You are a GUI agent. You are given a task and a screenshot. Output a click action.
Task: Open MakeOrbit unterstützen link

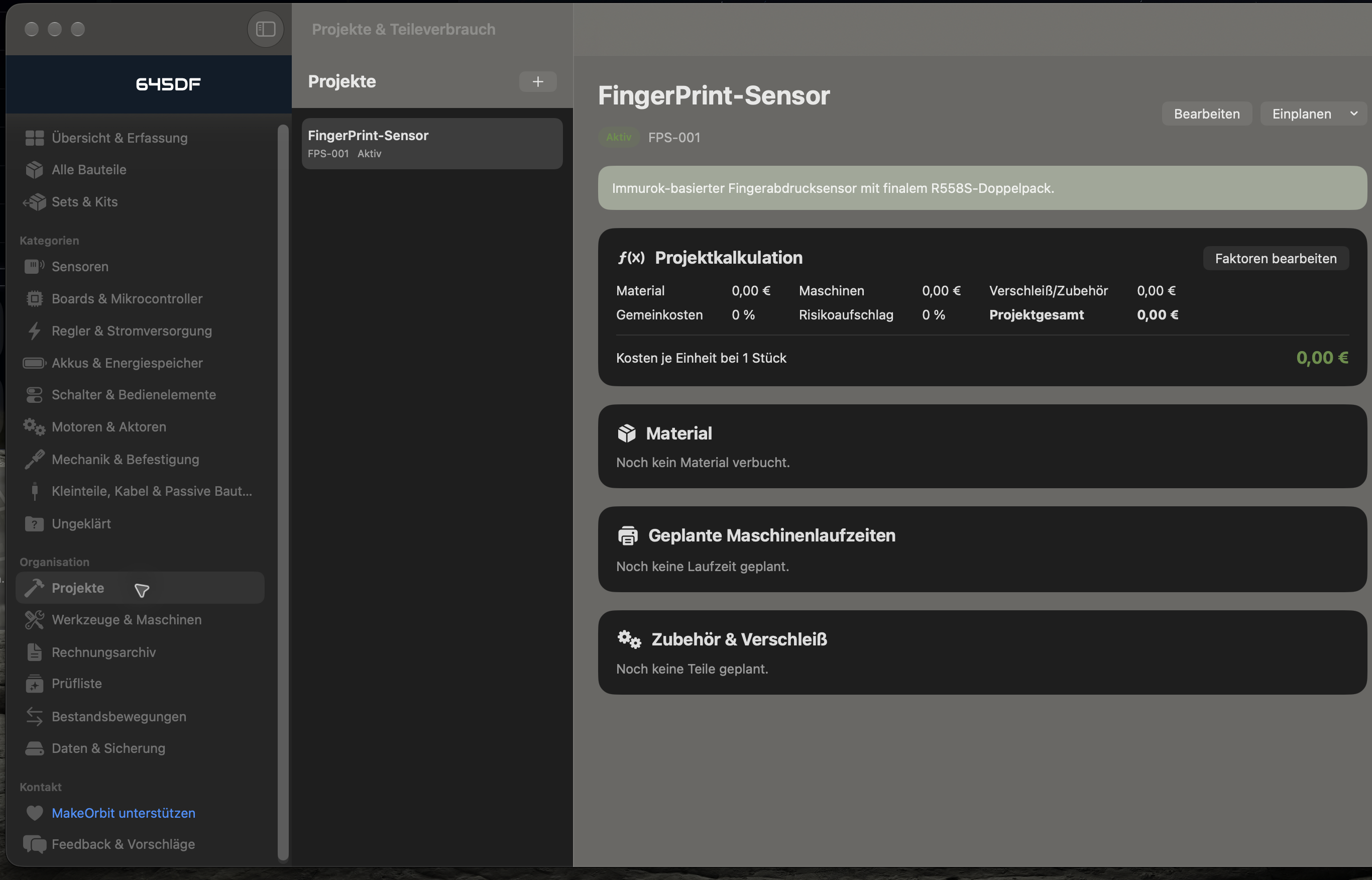[x=124, y=813]
